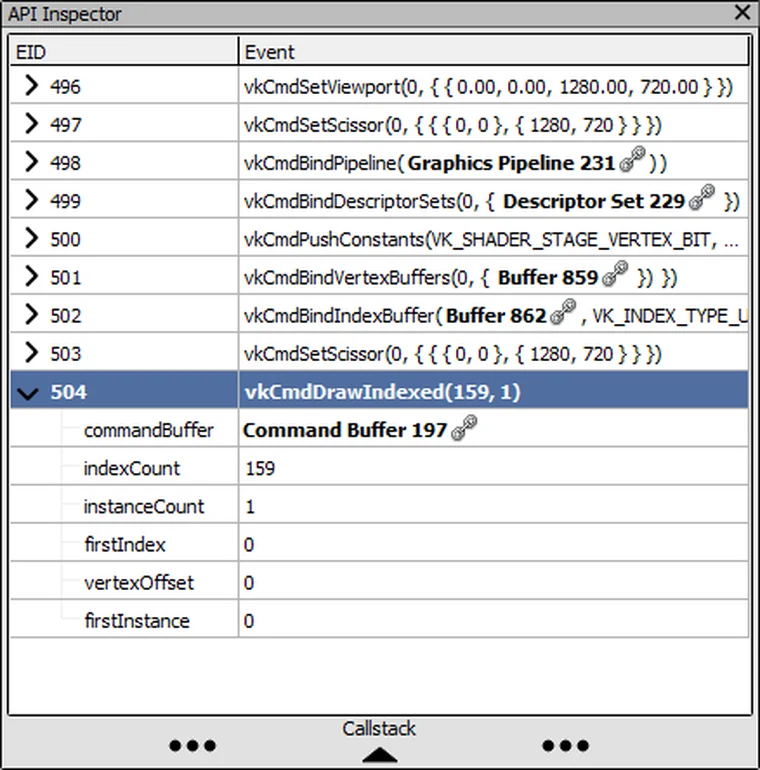Click EID number 500

(65, 240)
